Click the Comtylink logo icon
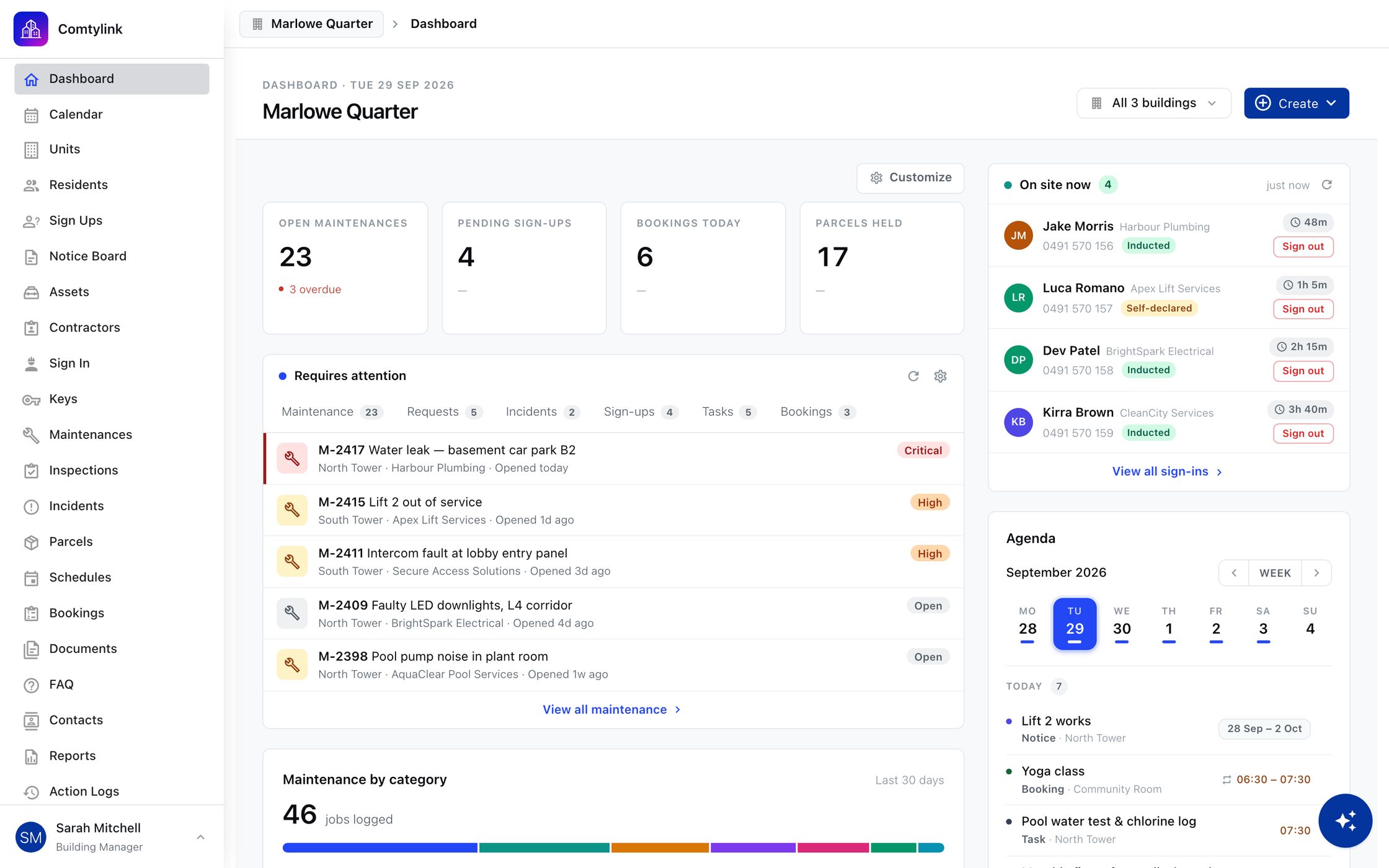Screen dimensions: 1389x868 coord(30,29)
